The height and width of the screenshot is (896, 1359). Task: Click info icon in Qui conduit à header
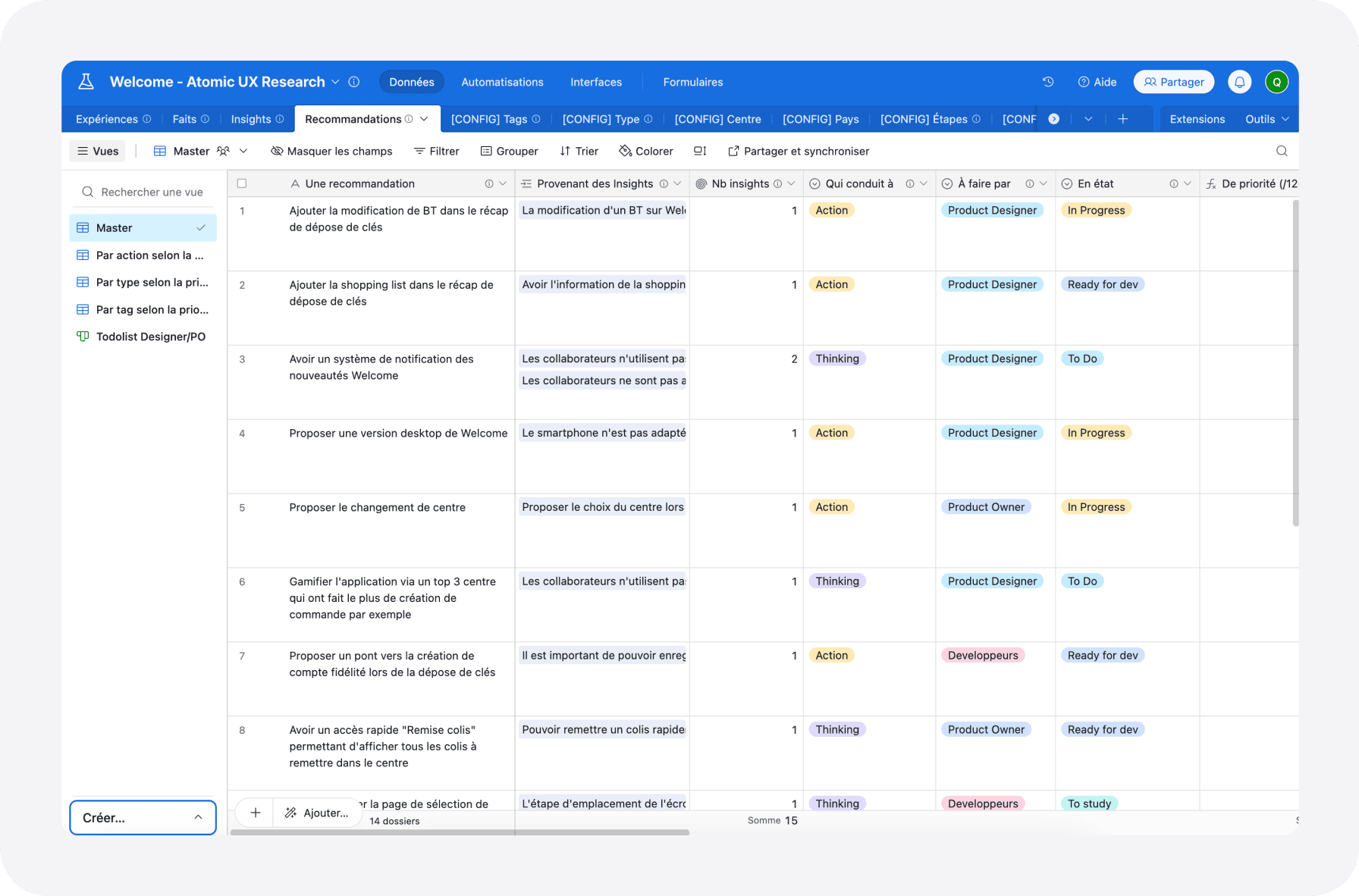[x=910, y=183]
